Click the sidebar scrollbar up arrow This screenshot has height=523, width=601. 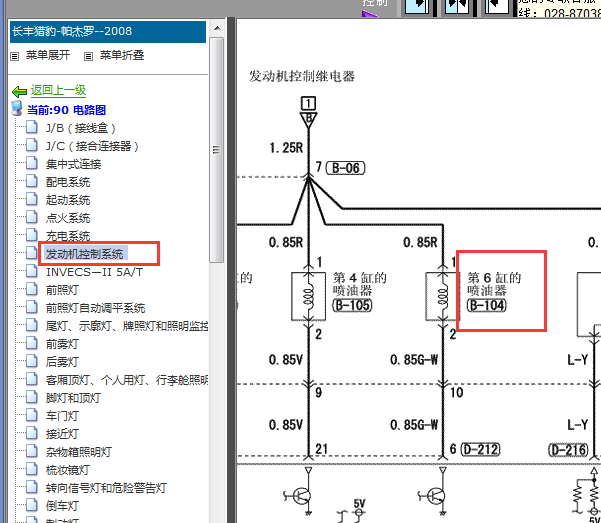[217, 28]
